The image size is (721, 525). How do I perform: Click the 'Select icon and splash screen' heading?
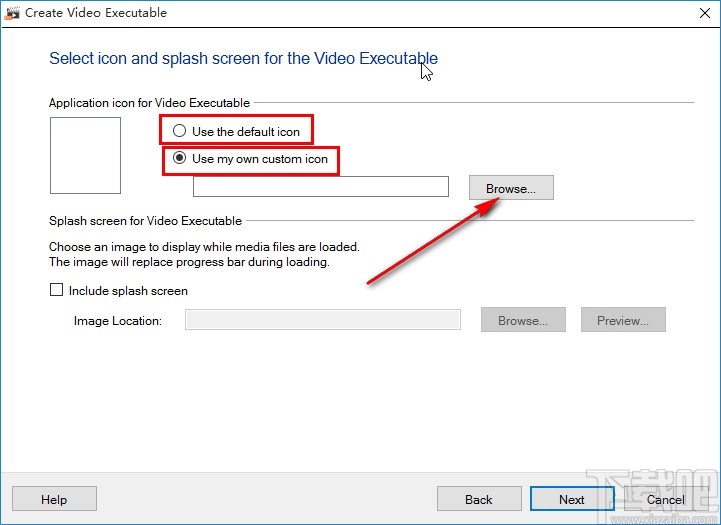[x=243, y=58]
